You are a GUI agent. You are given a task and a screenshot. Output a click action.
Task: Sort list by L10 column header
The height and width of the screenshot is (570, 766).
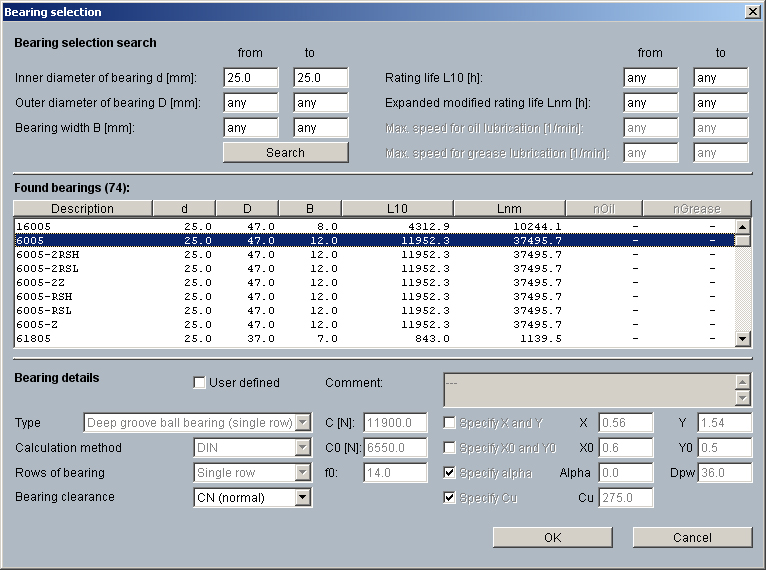pyautogui.click(x=397, y=209)
